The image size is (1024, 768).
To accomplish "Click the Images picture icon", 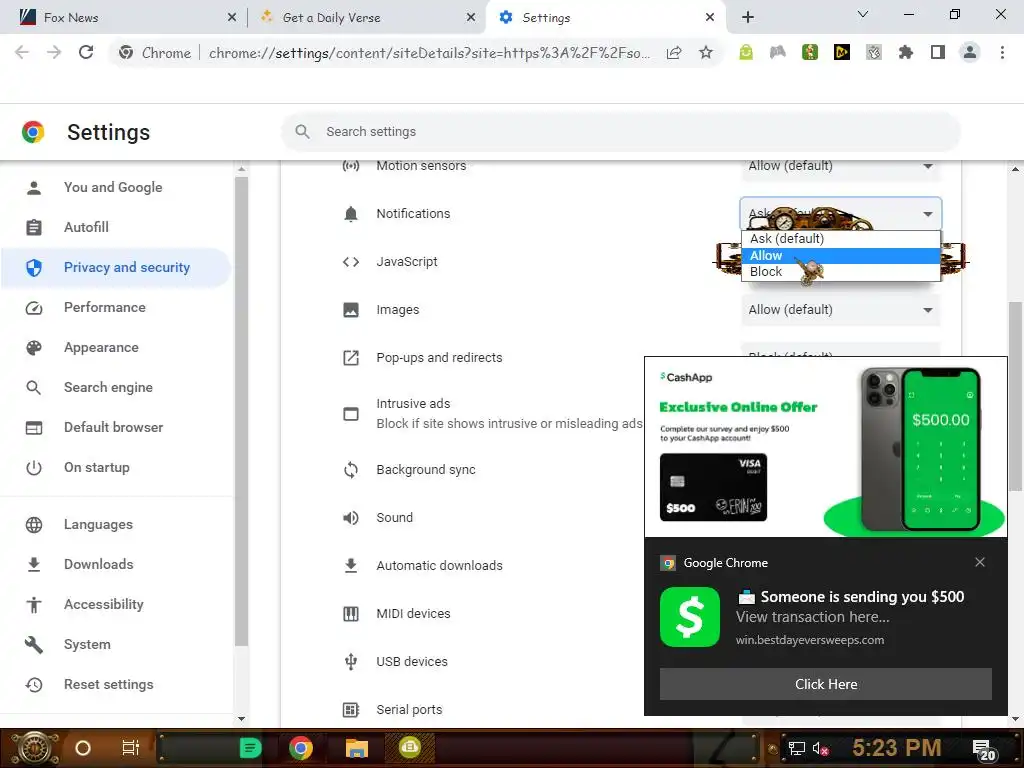I will coord(351,310).
